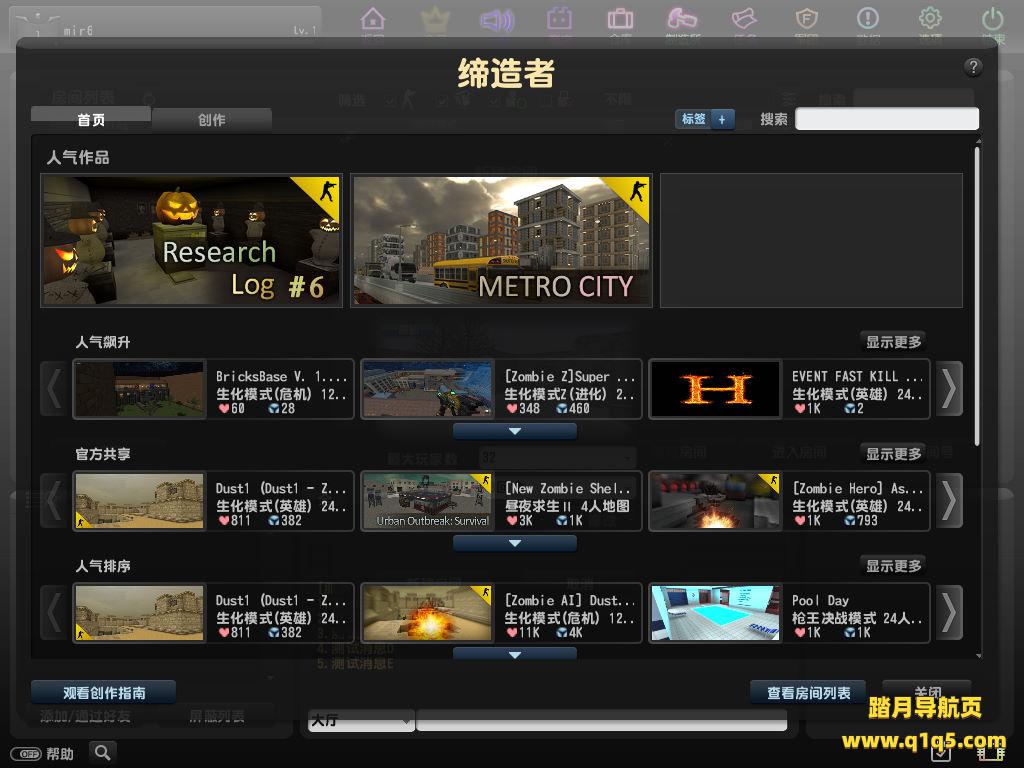Image resolution: width=1024 pixels, height=768 pixels.
Task: Click right arrow of 人气排序 row
Action: click(948, 613)
